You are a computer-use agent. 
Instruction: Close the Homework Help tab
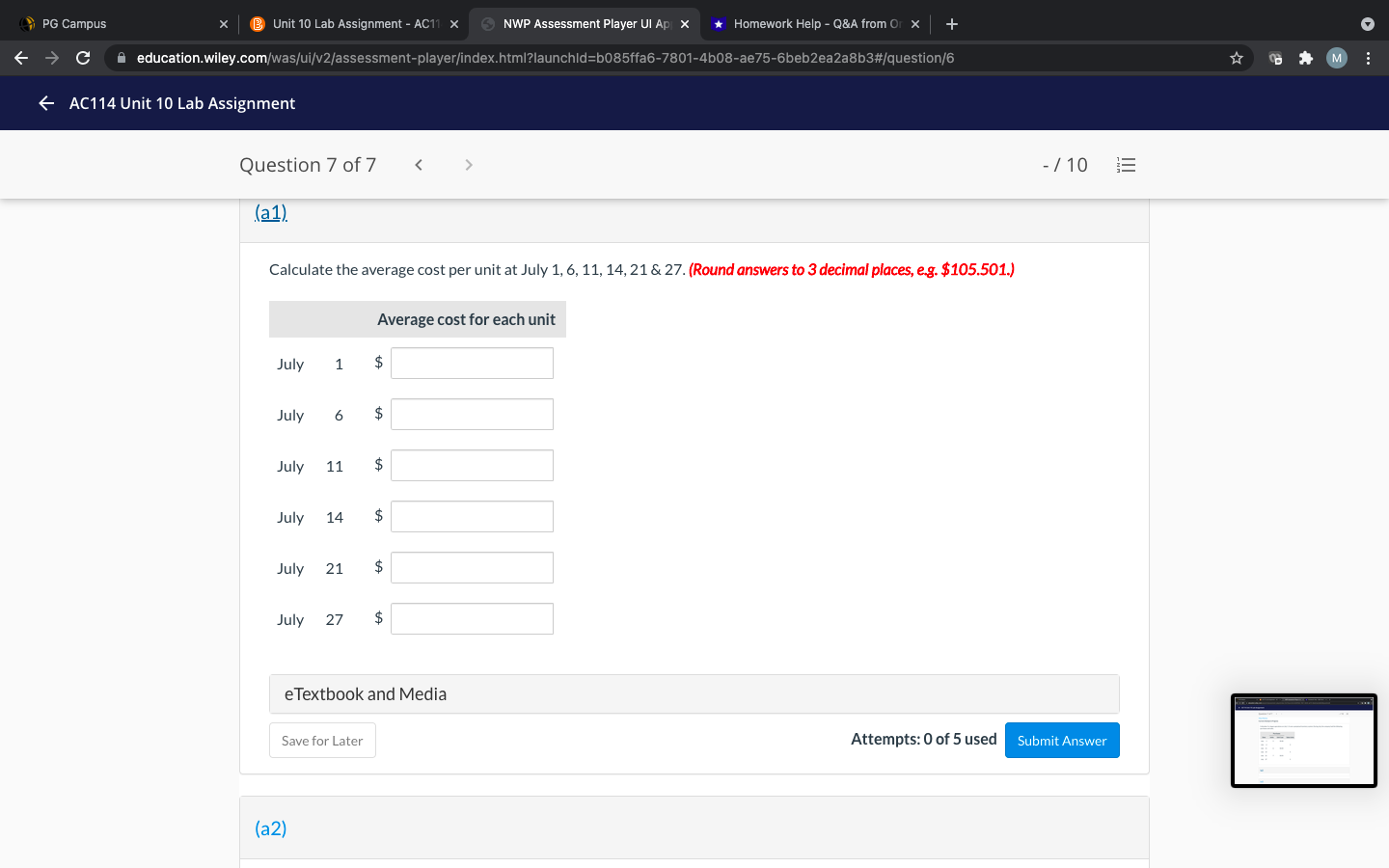915,24
